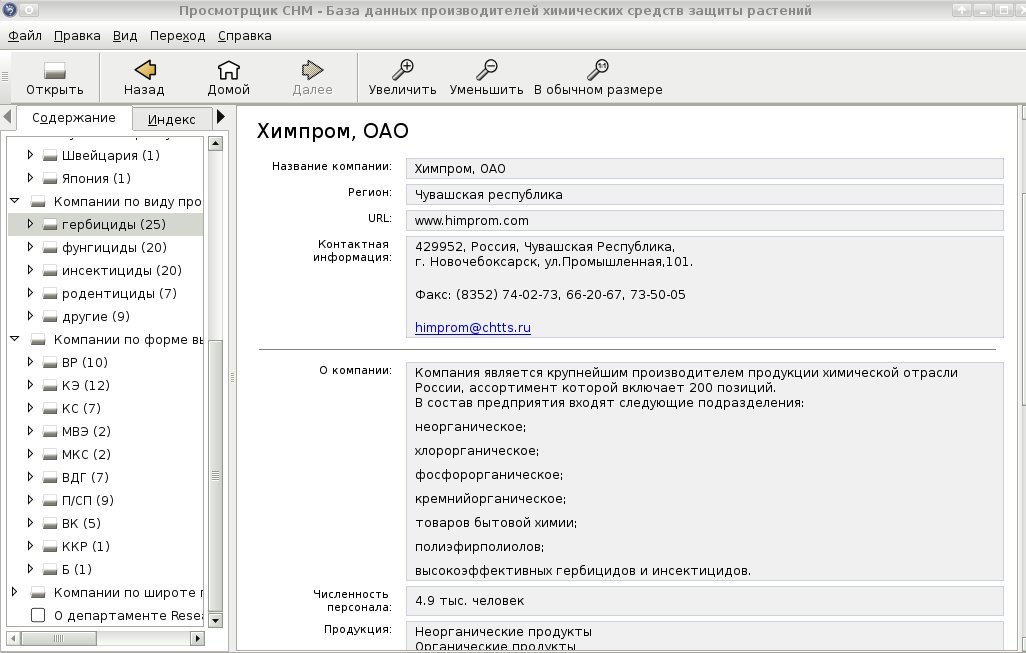The width and height of the screenshot is (1026, 653).
Task: Click the book icon beside ВР (10)
Action: (50, 362)
